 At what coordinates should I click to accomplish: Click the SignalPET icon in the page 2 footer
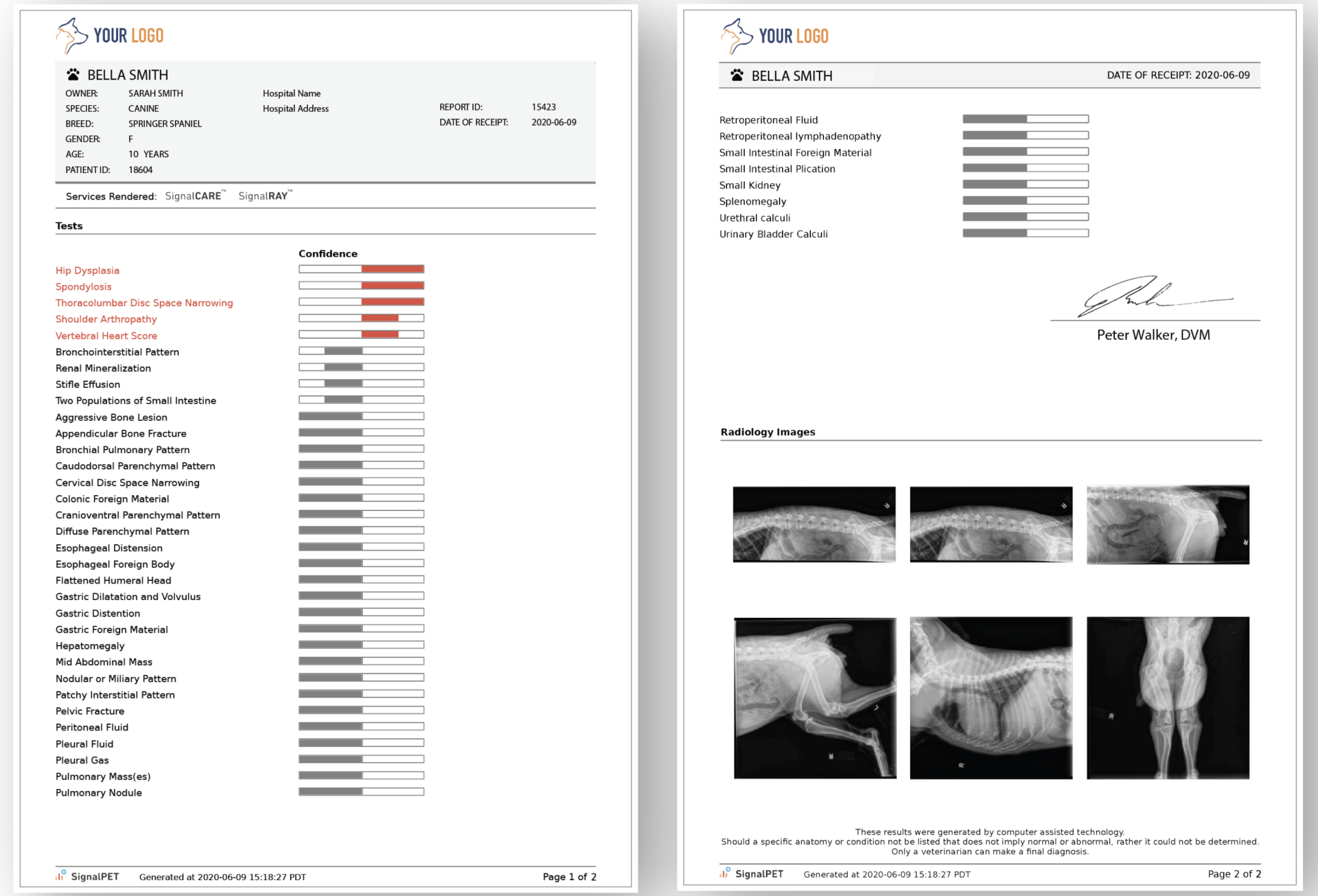(725, 873)
